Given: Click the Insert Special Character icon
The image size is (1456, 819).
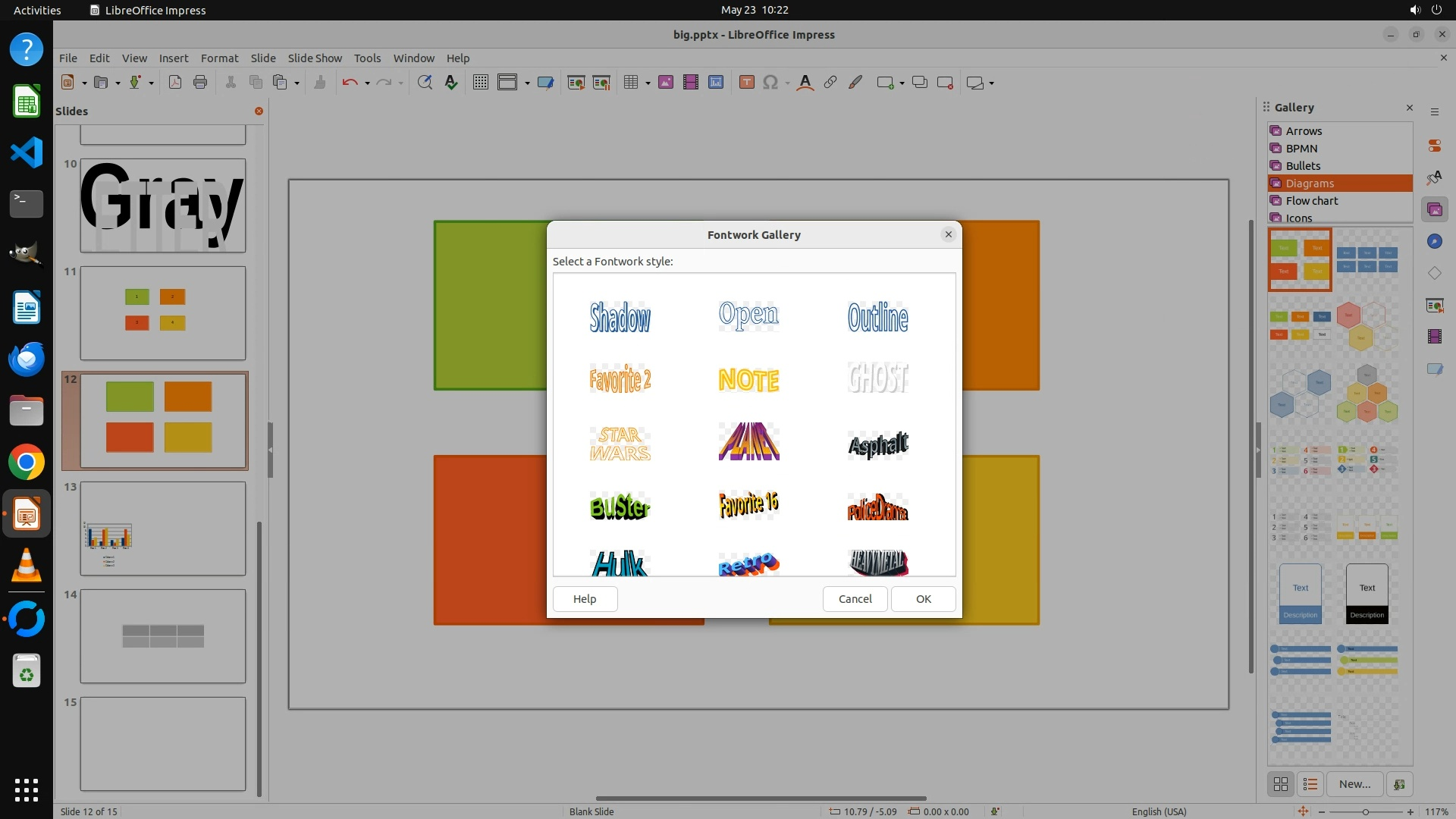Looking at the screenshot, I should point(770,83).
